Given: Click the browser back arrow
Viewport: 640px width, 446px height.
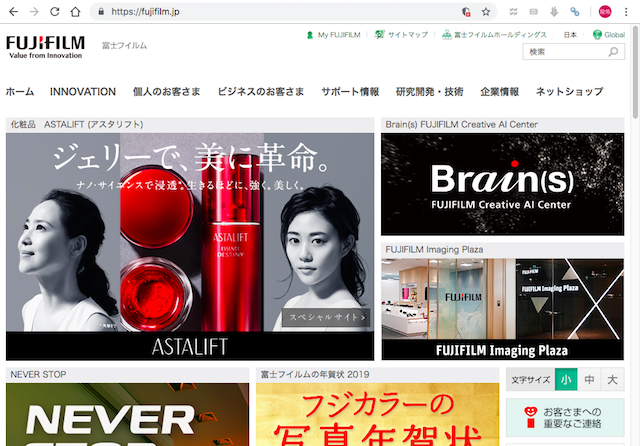Looking at the screenshot, I should coord(12,12).
